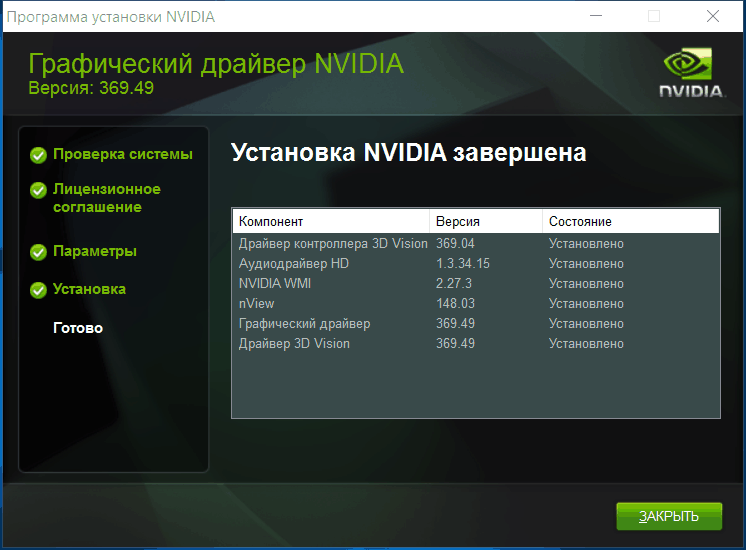
Task: Select the Готово step
Action: 78,328
